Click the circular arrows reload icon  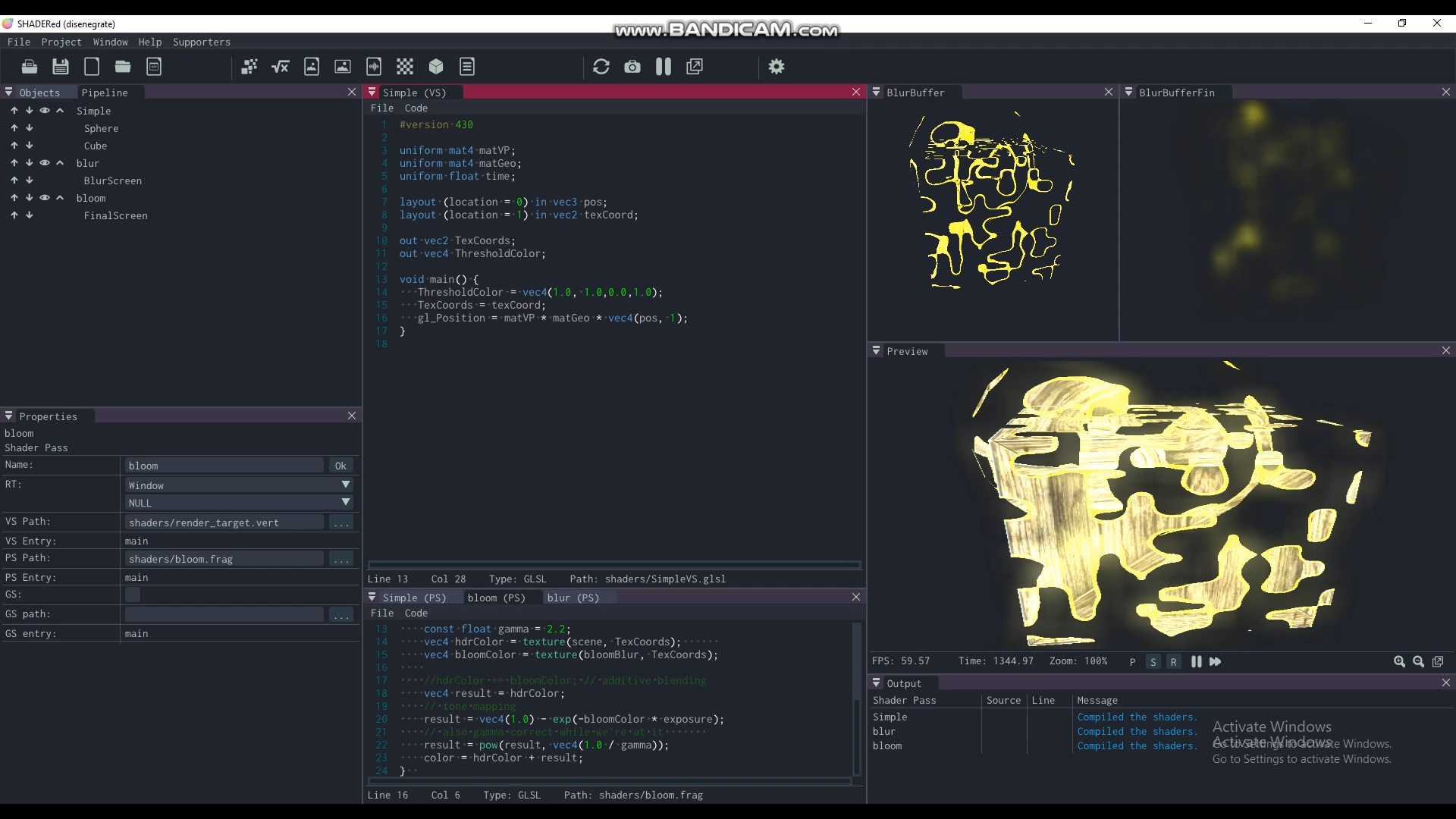pyautogui.click(x=601, y=67)
